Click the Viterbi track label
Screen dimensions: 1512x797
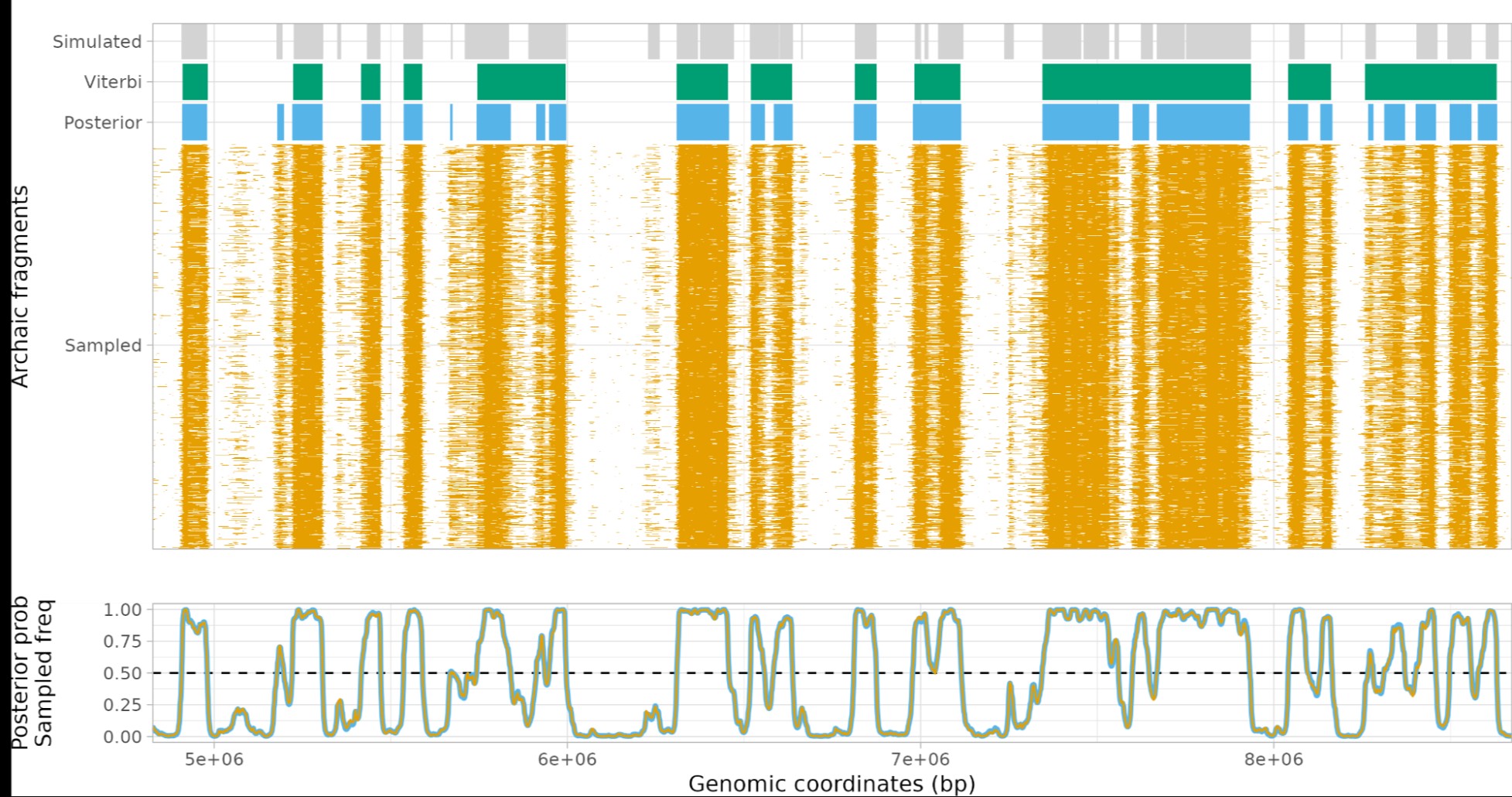click(113, 82)
